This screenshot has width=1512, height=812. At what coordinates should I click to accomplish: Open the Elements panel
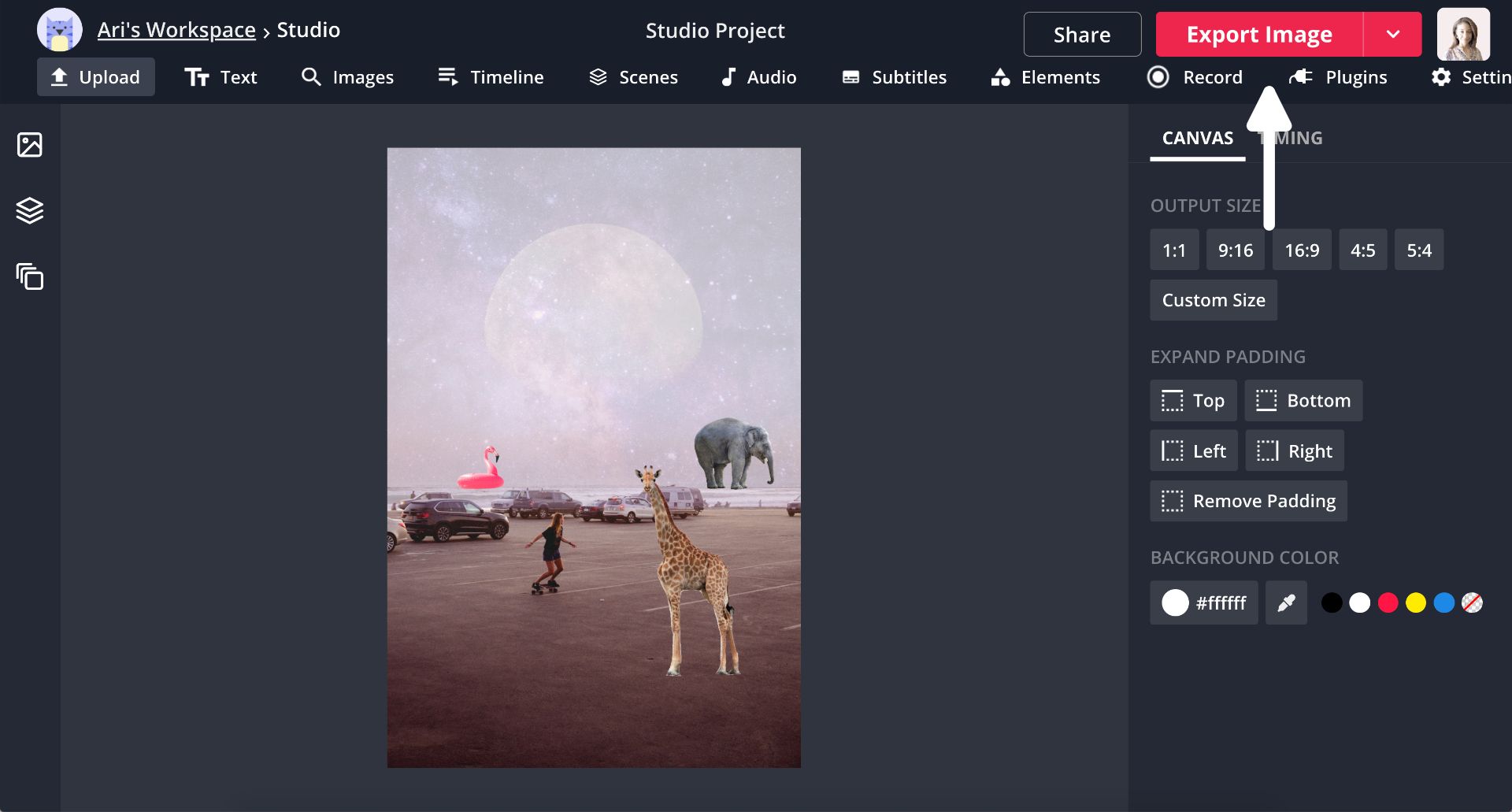point(1045,77)
